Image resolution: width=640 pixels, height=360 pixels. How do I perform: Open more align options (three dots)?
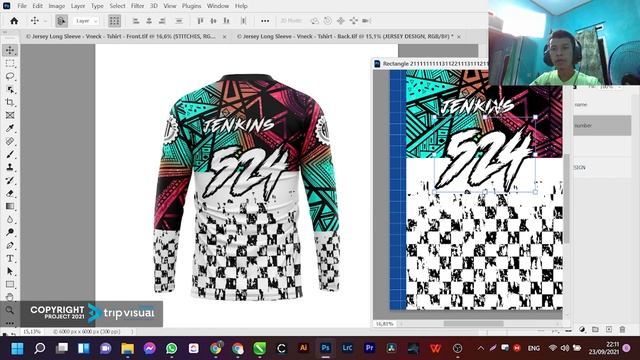(265, 21)
